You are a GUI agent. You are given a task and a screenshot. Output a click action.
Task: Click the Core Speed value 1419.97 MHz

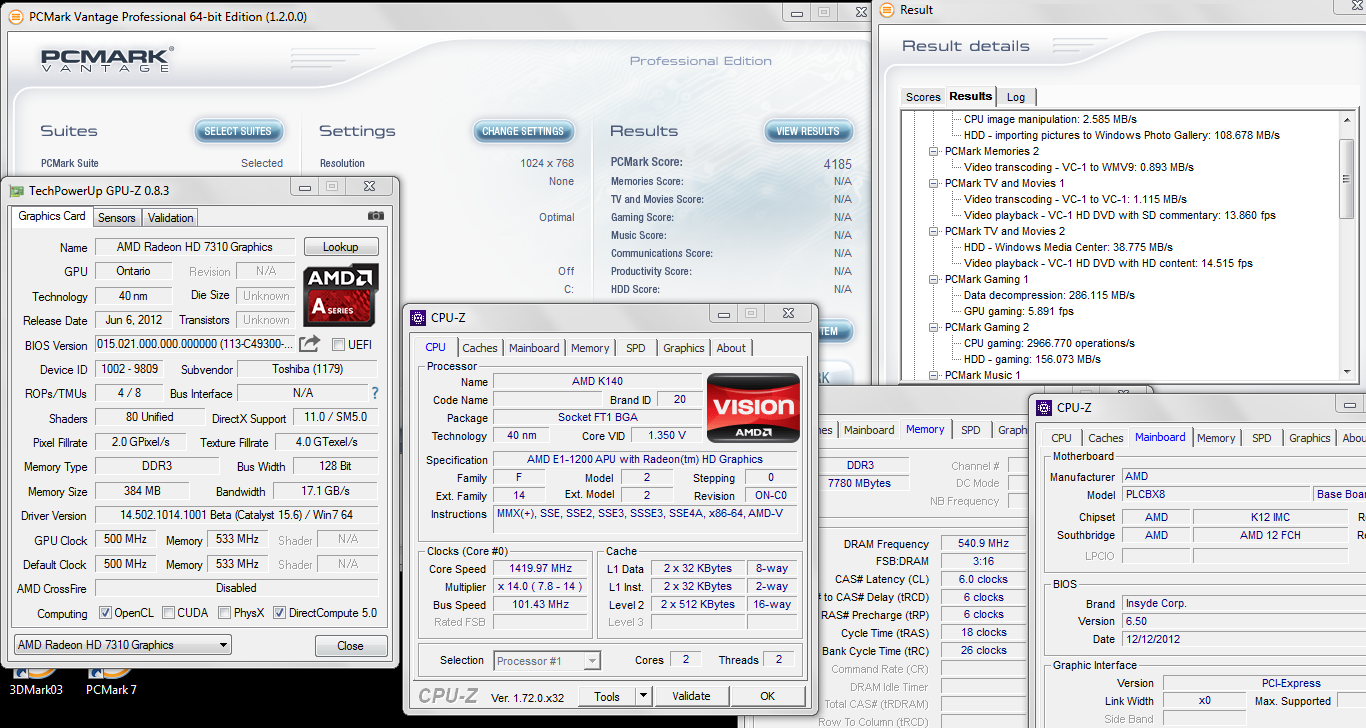tap(540, 569)
